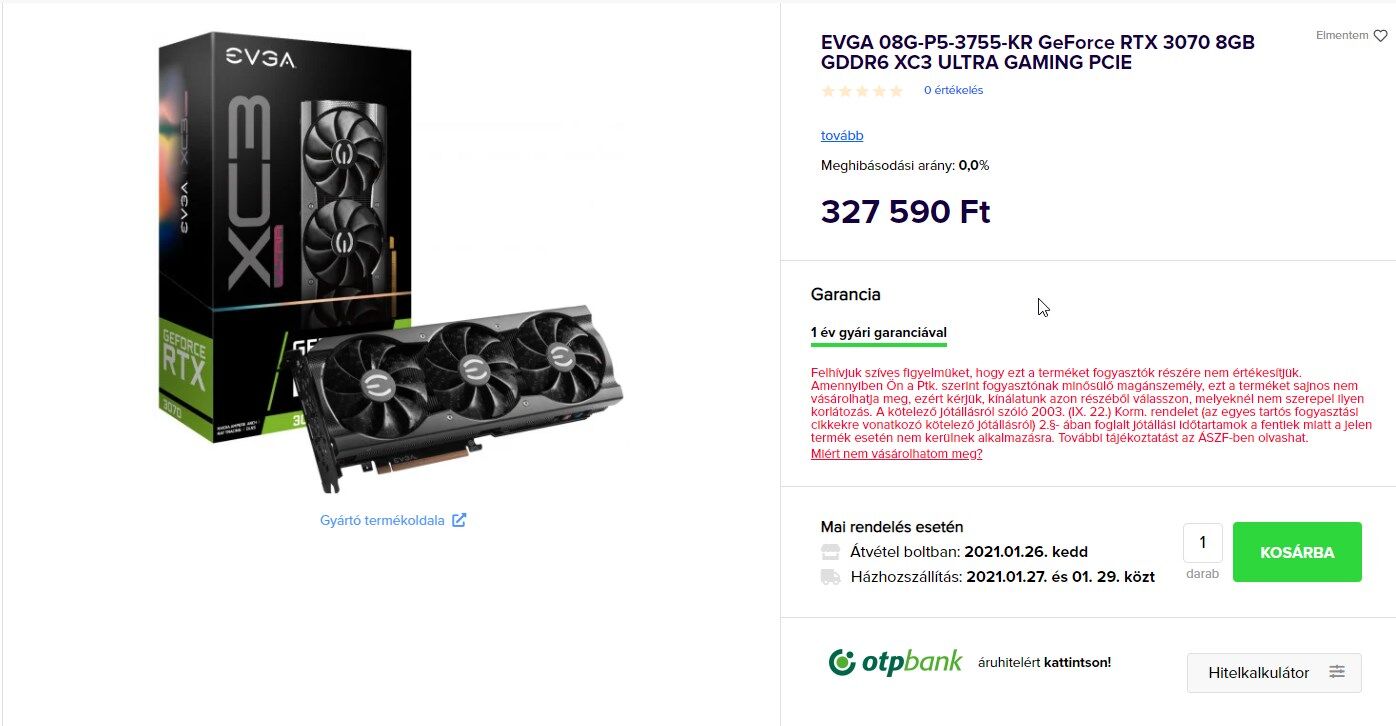1396x726 pixels.
Task: Click the heart icon next to Elmentem
Action: click(x=1380, y=36)
